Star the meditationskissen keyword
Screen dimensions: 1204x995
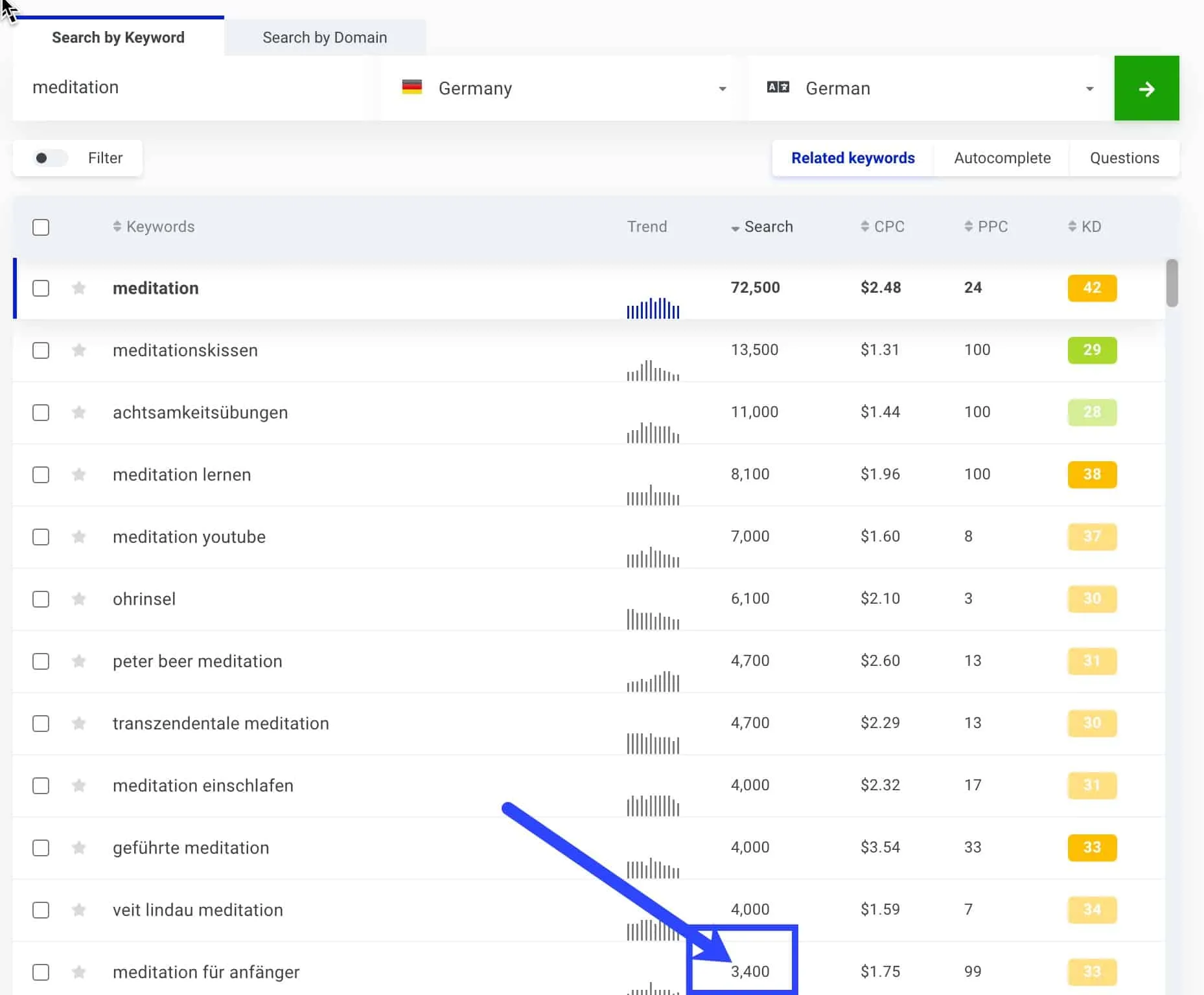click(79, 350)
